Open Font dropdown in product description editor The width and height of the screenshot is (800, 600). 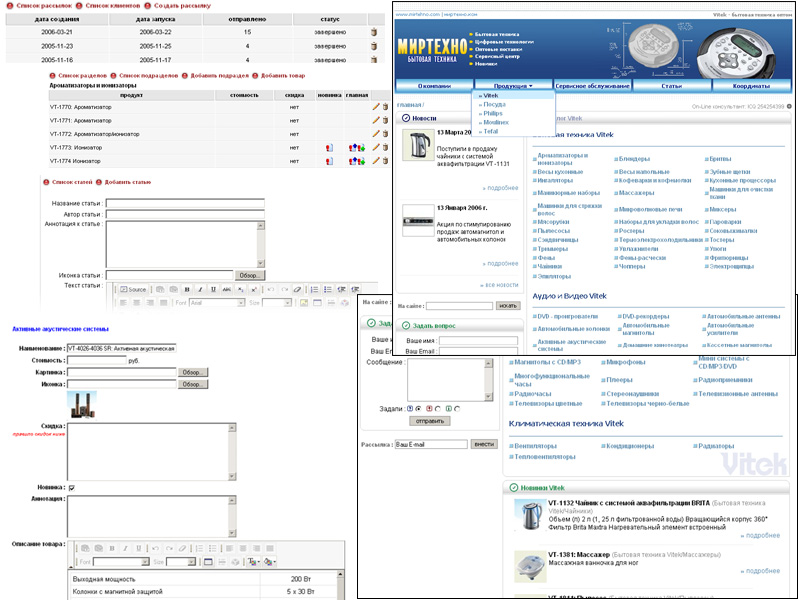(118, 562)
